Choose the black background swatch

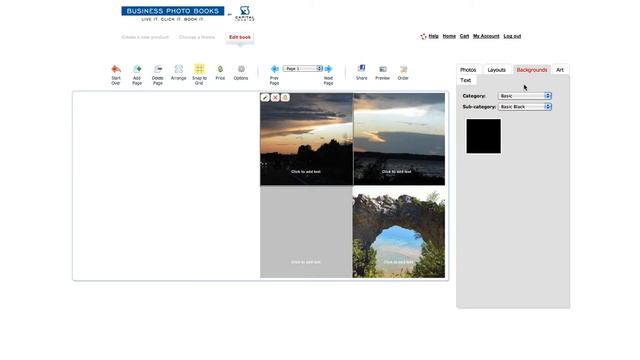tap(484, 136)
